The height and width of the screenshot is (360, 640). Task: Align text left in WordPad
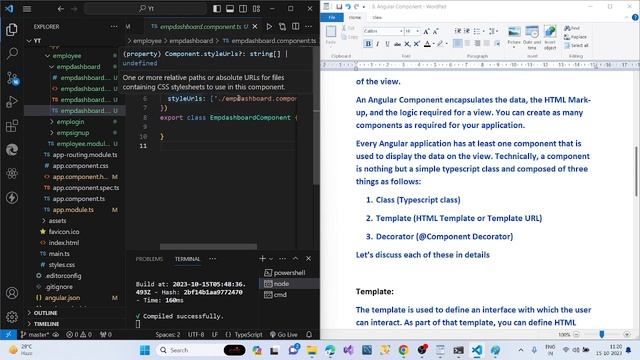click(458, 44)
